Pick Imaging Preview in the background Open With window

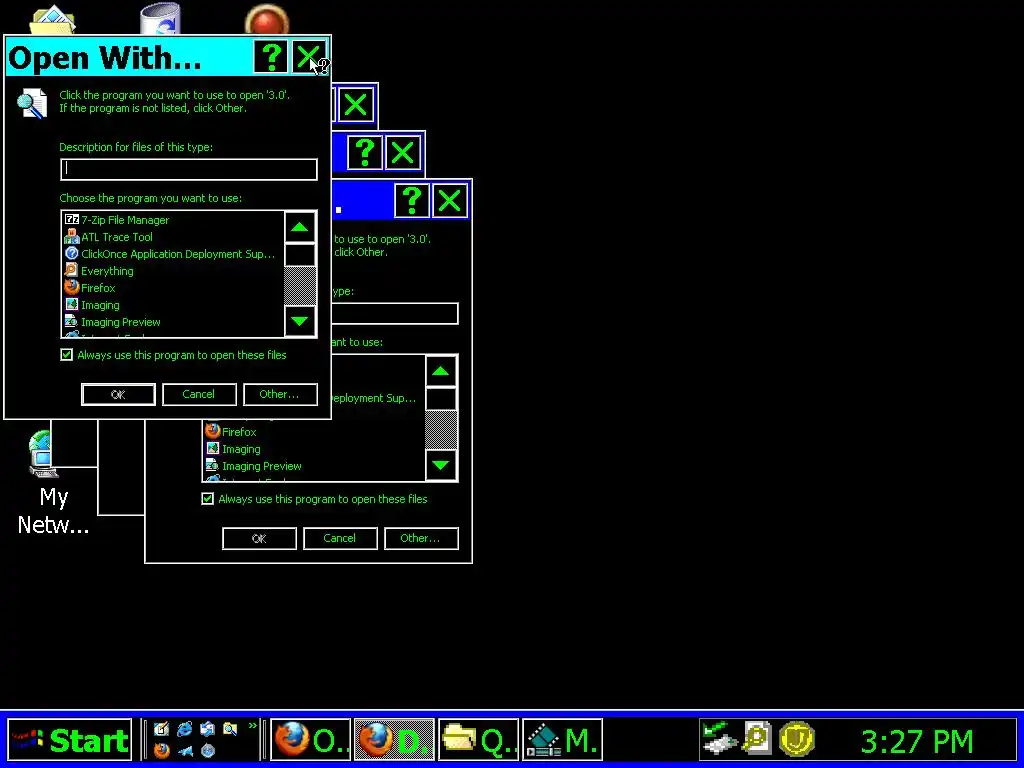point(253,466)
